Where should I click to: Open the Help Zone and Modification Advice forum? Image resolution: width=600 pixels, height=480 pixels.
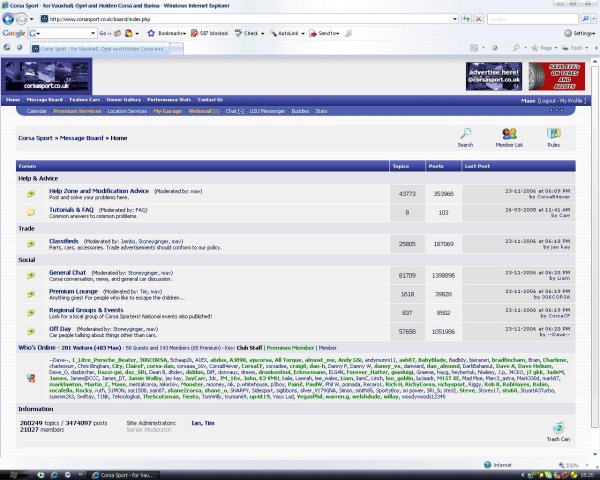click(99, 191)
